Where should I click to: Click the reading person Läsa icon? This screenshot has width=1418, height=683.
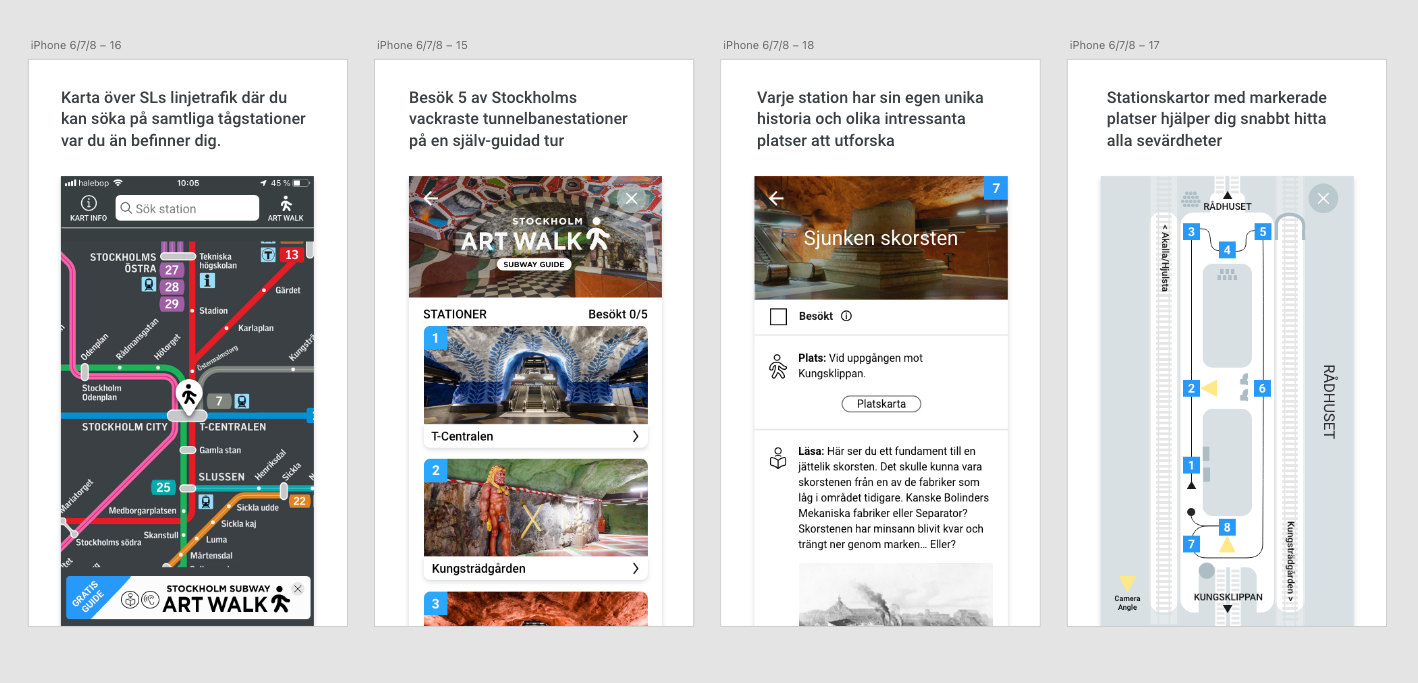[778, 458]
